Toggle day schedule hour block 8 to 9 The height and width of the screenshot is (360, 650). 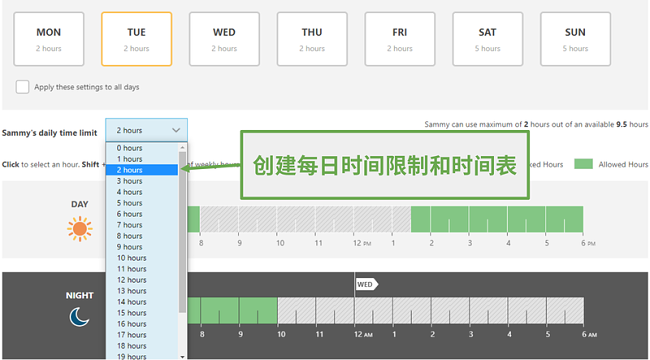click(219, 219)
